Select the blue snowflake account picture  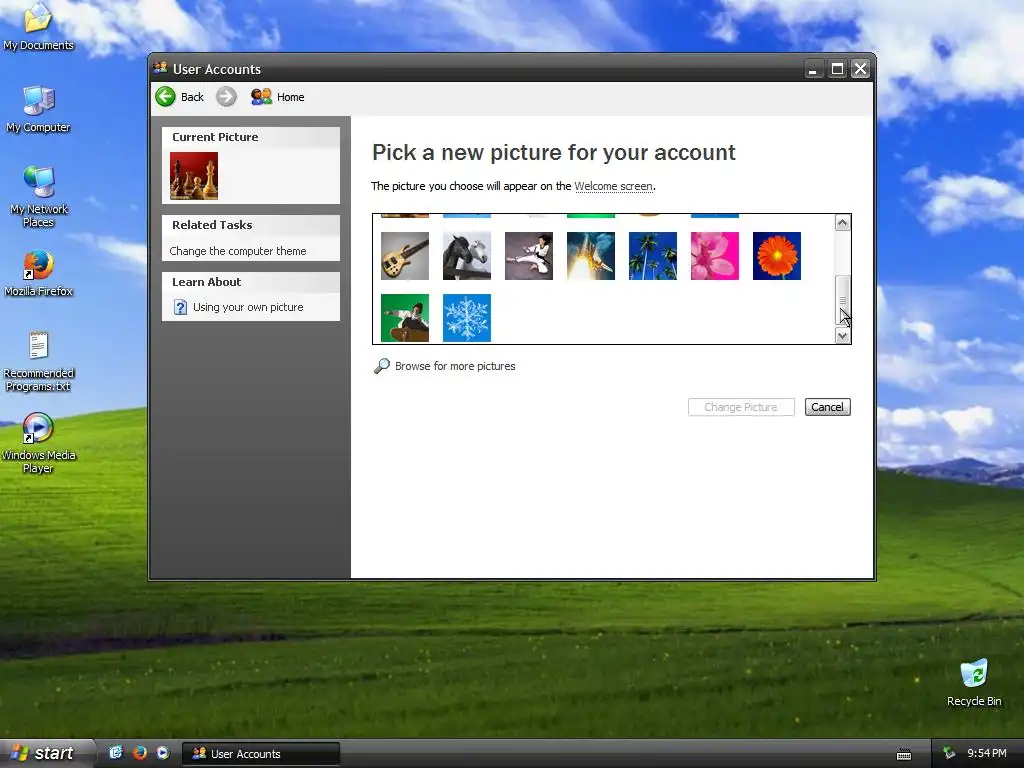(x=467, y=318)
